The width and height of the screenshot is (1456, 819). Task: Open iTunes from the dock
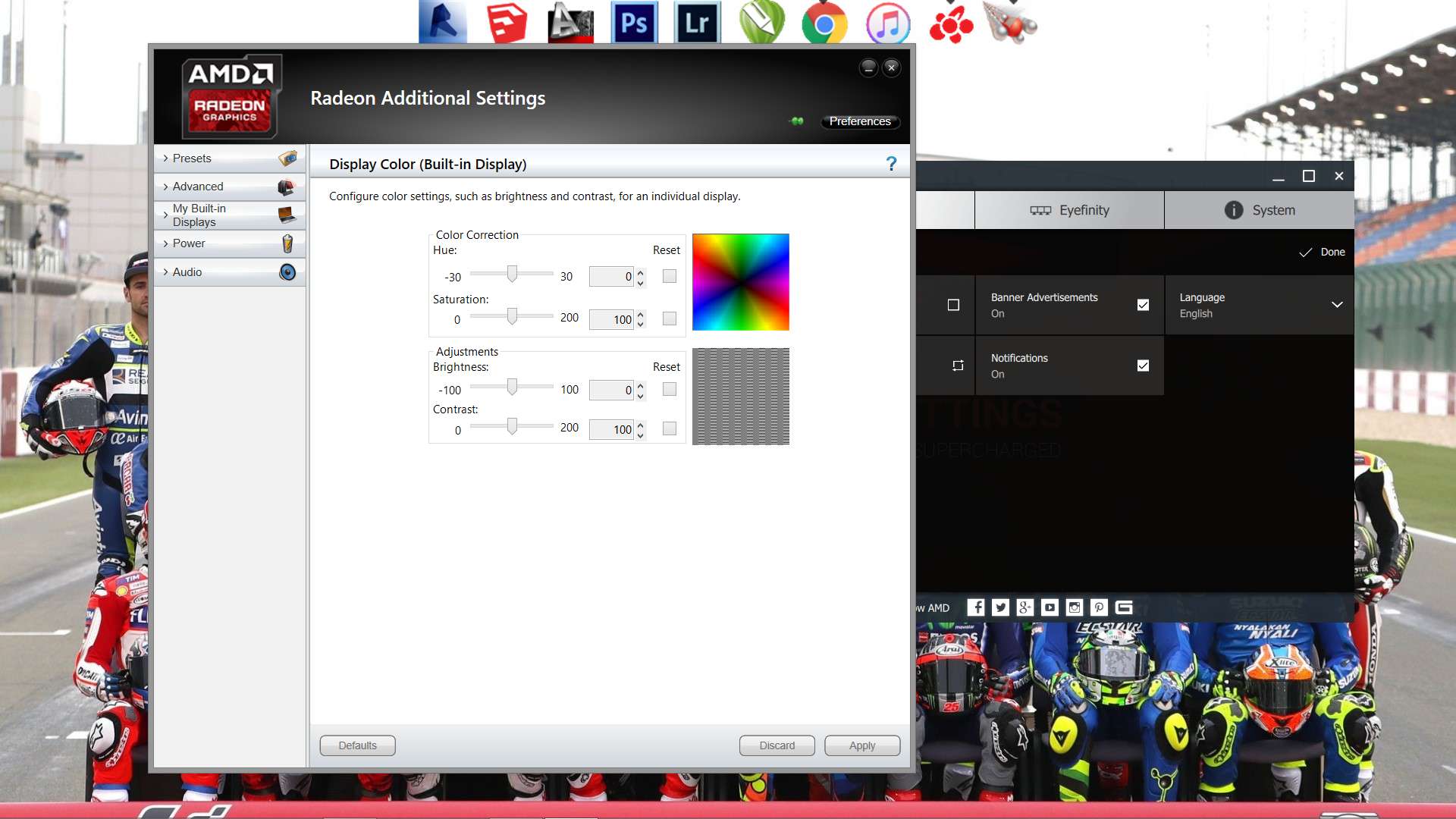coord(887,24)
